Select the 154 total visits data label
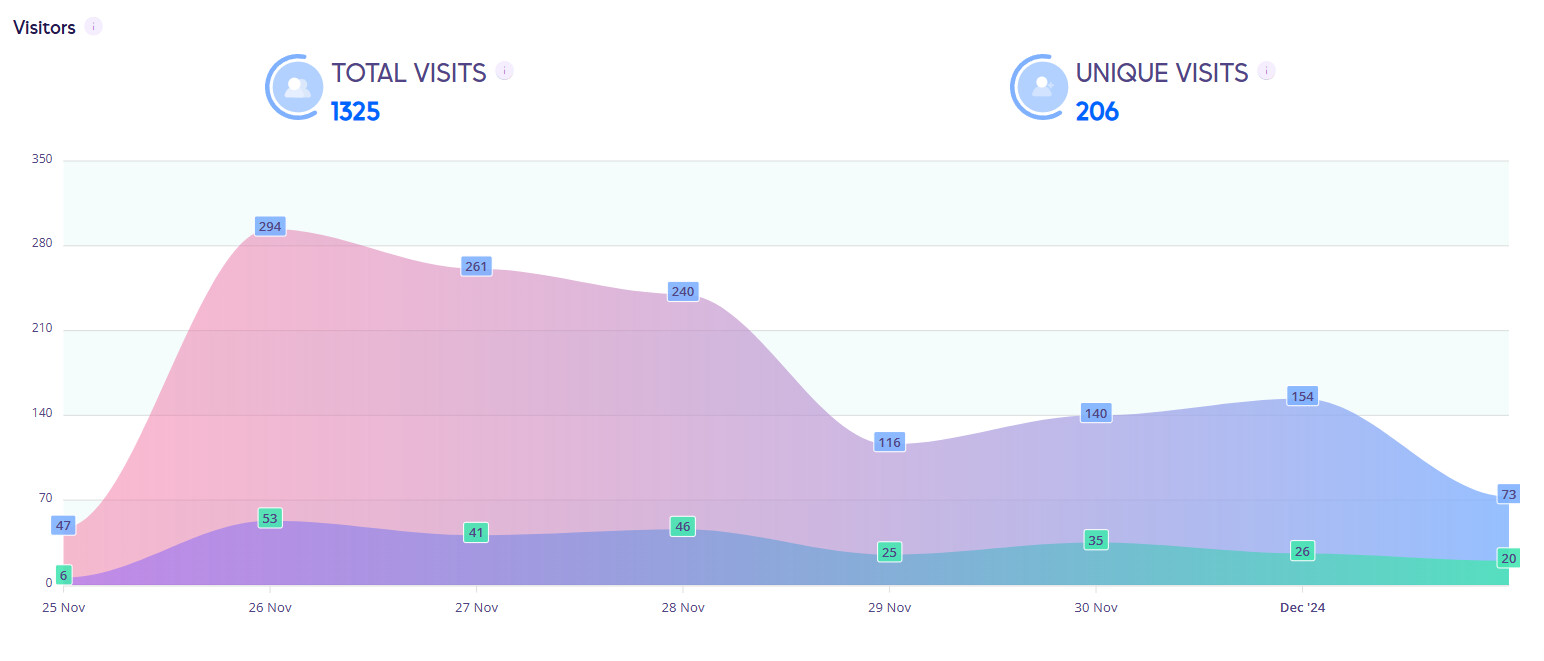This screenshot has height=661, width=1544. 1302,396
